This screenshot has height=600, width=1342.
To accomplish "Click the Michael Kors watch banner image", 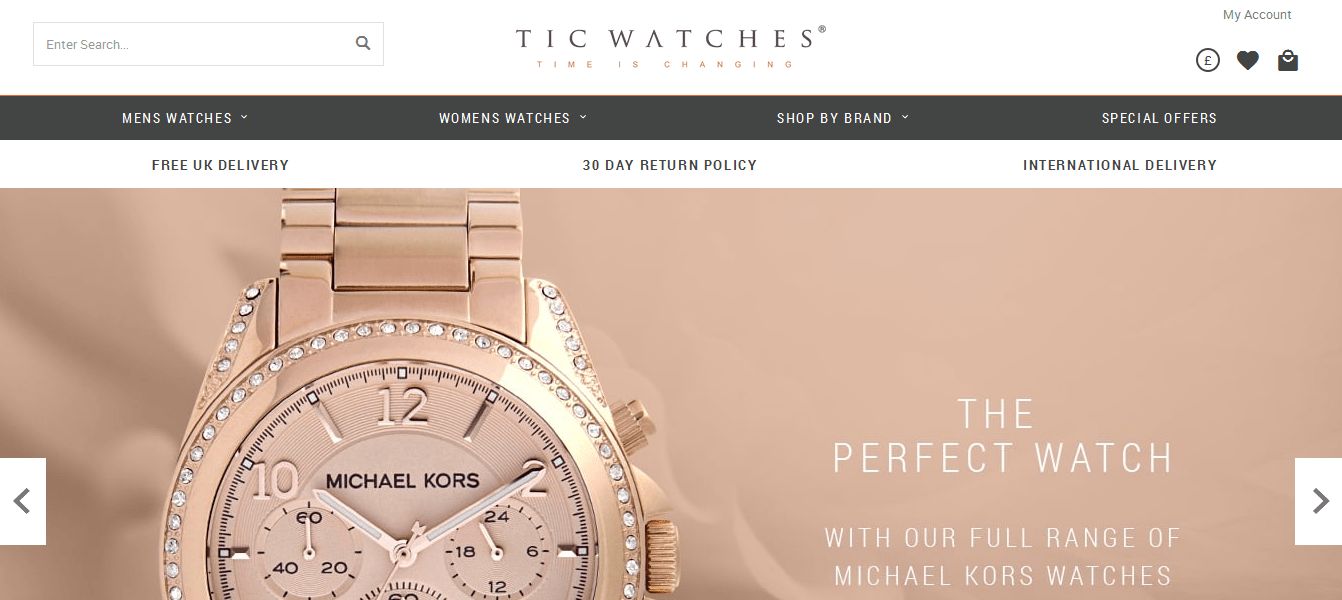I will point(671,394).
